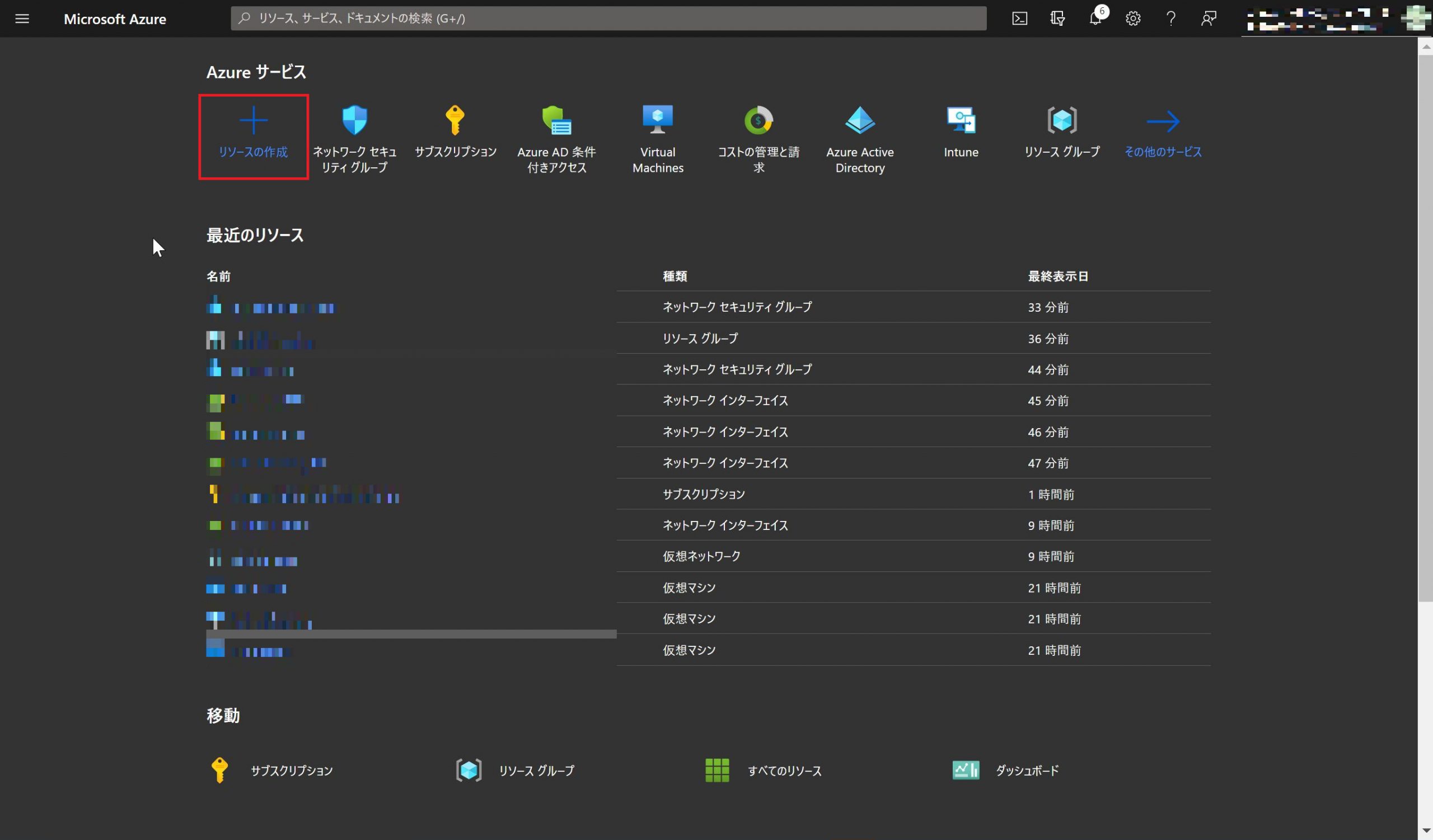Open Resource groups cube icon in services
This screenshot has height=840, width=1433.
pos(1062,120)
